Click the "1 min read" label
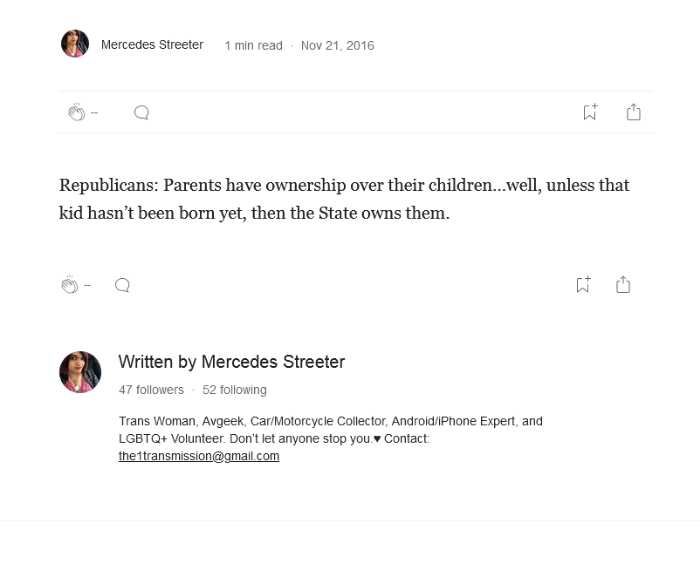Screen dimensions: 700x570 click(253, 46)
